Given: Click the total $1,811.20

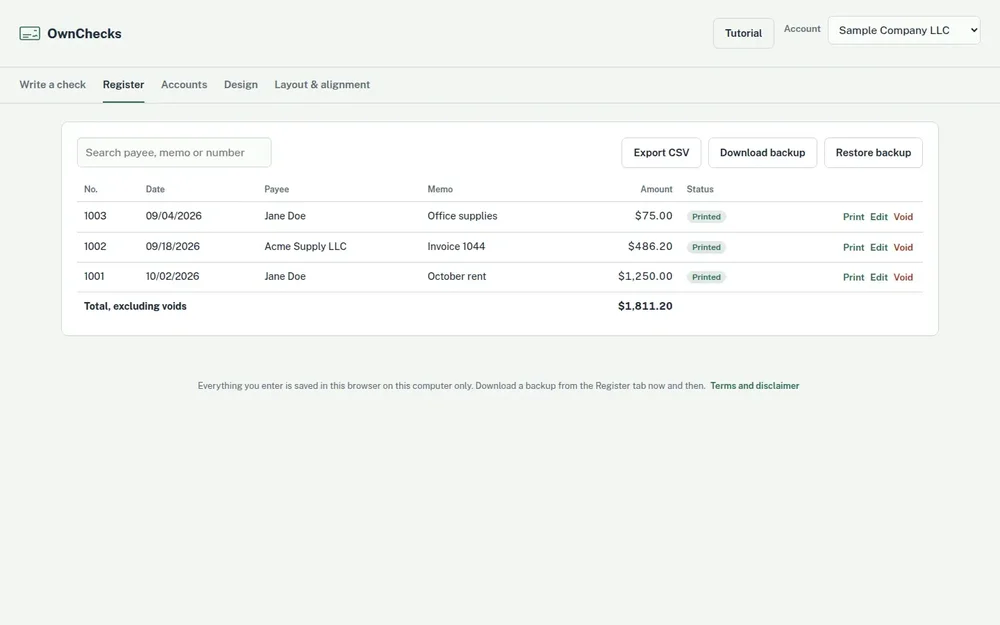Looking at the screenshot, I should [645, 306].
